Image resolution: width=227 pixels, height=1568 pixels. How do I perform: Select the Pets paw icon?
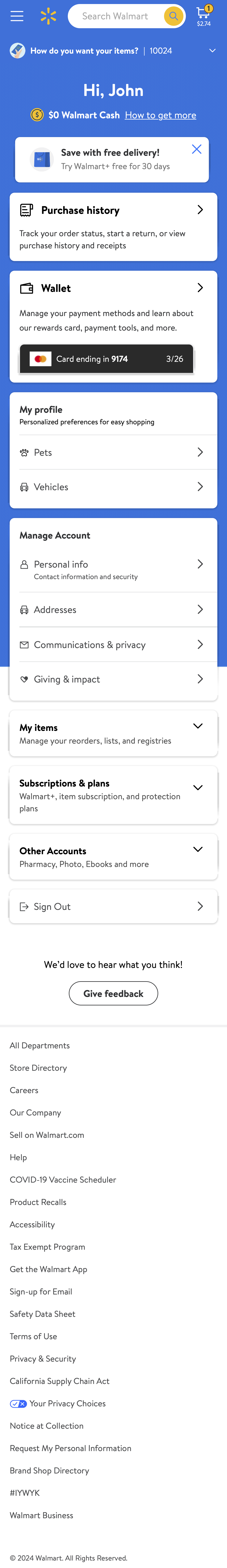[24, 452]
